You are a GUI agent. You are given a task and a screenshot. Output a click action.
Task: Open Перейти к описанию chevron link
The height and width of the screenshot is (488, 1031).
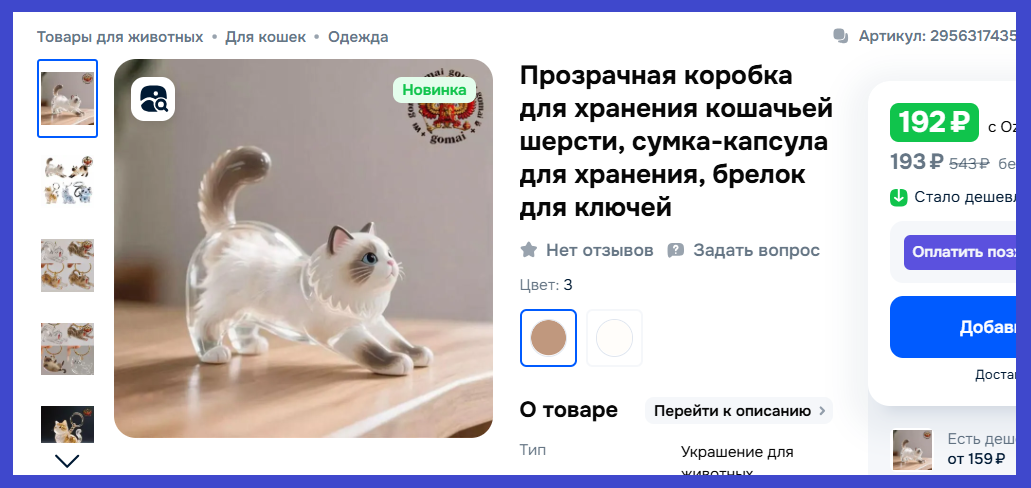tap(739, 411)
